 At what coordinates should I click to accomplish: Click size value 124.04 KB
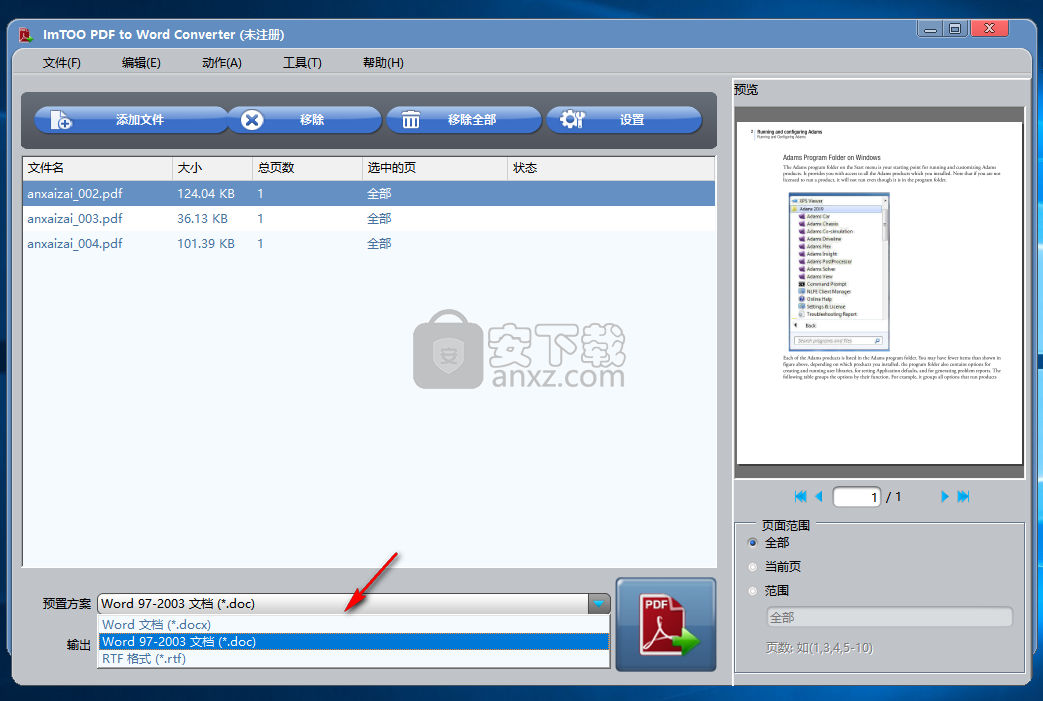(x=206, y=194)
